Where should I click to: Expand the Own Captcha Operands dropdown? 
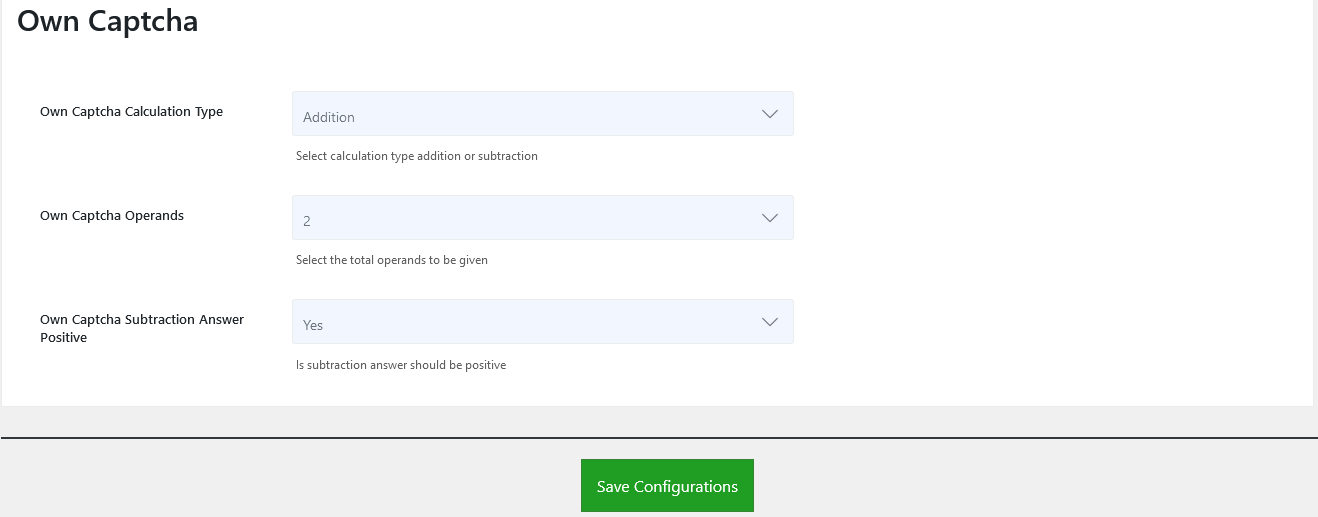click(x=542, y=218)
